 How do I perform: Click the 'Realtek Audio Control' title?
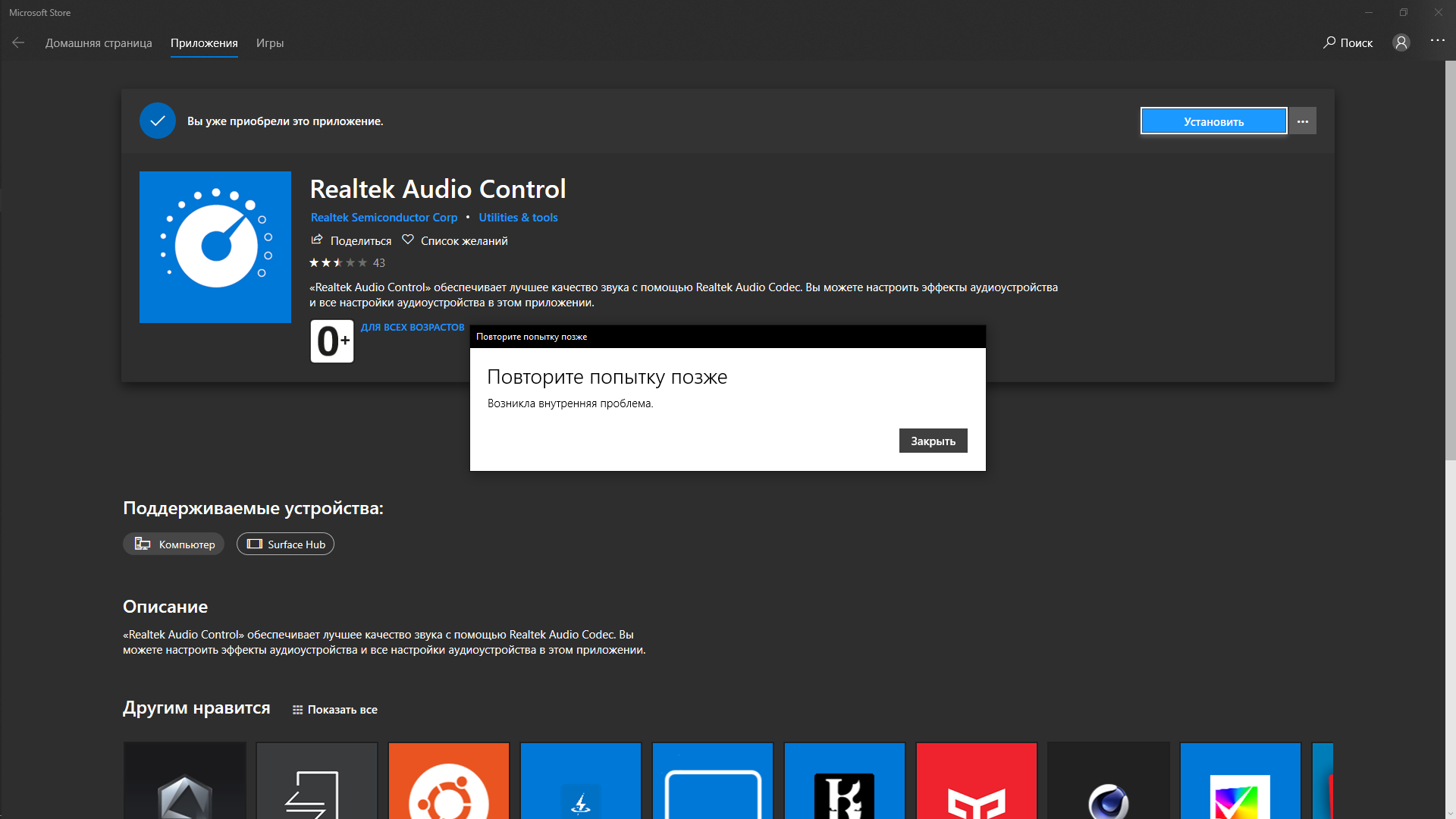point(438,189)
